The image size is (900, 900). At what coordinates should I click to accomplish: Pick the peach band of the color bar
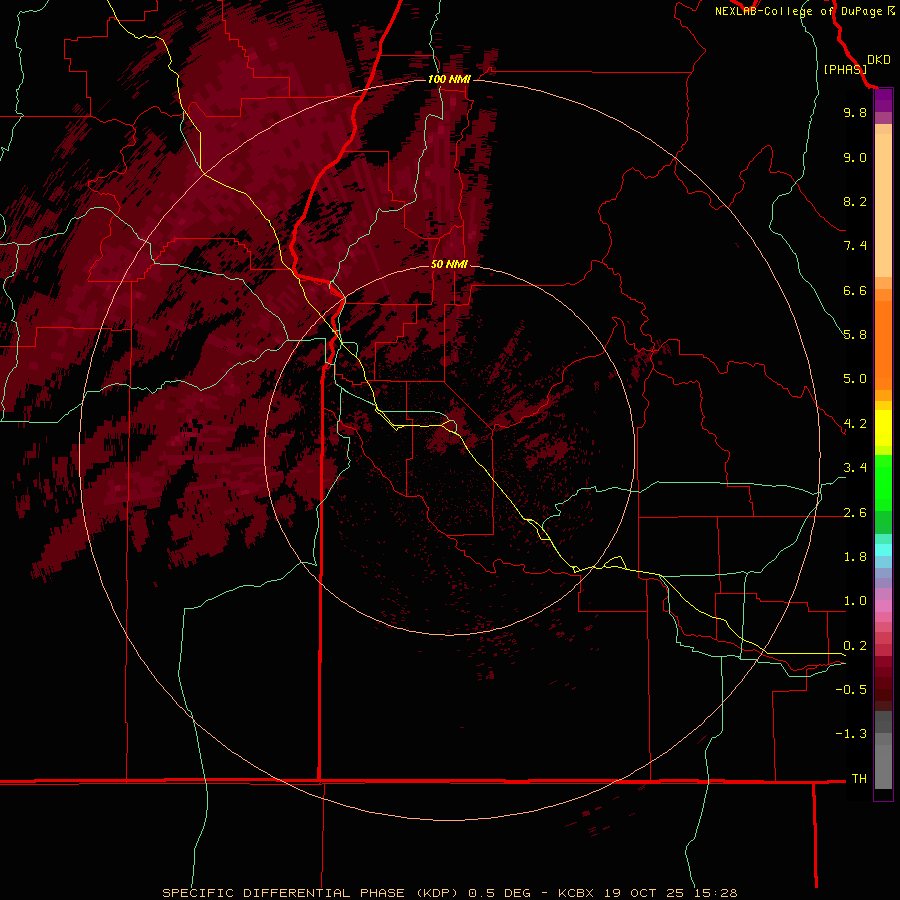click(883, 205)
